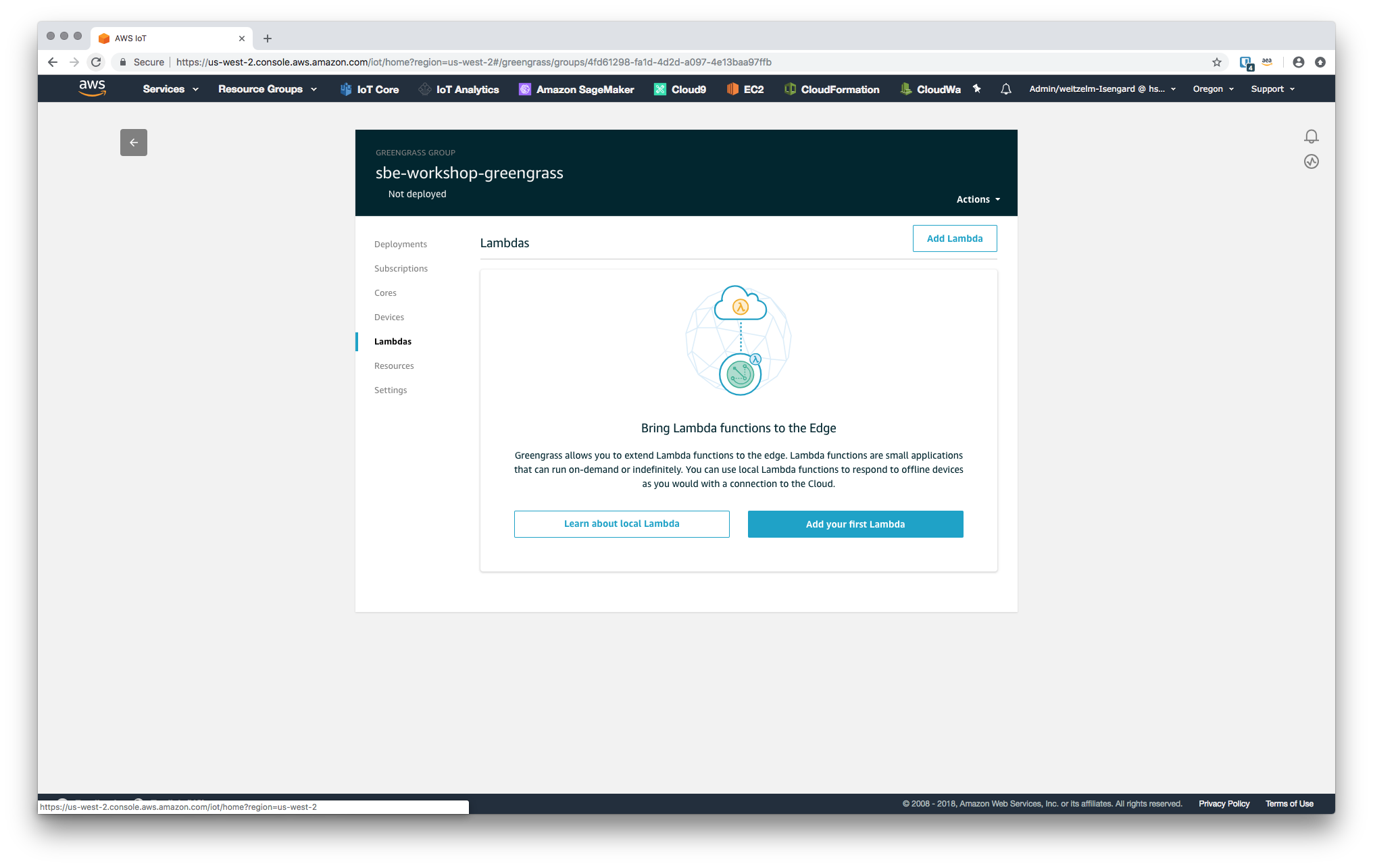Screen dimensions: 1373x868
Task: Expand the Services menu
Action: (x=170, y=89)
